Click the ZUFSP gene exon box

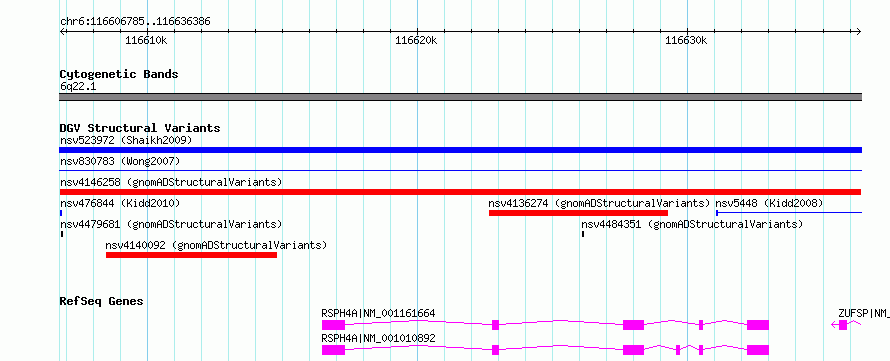[843, 325]
